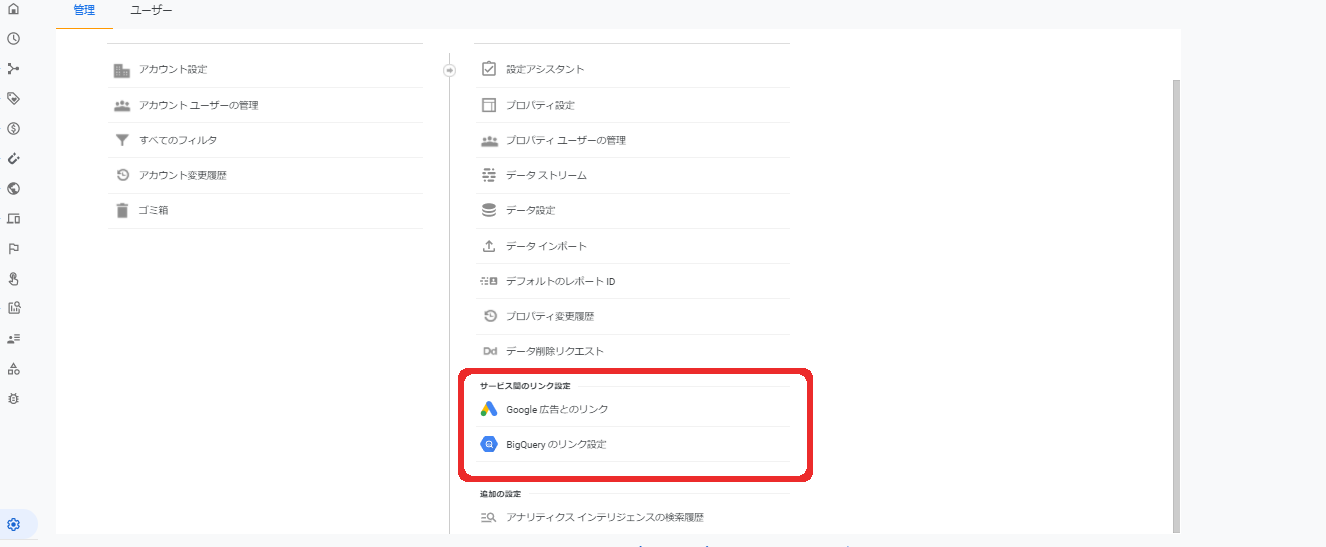1326x547 pixels.
Task: Select the 管理 tab
Action: coord(84,10)
